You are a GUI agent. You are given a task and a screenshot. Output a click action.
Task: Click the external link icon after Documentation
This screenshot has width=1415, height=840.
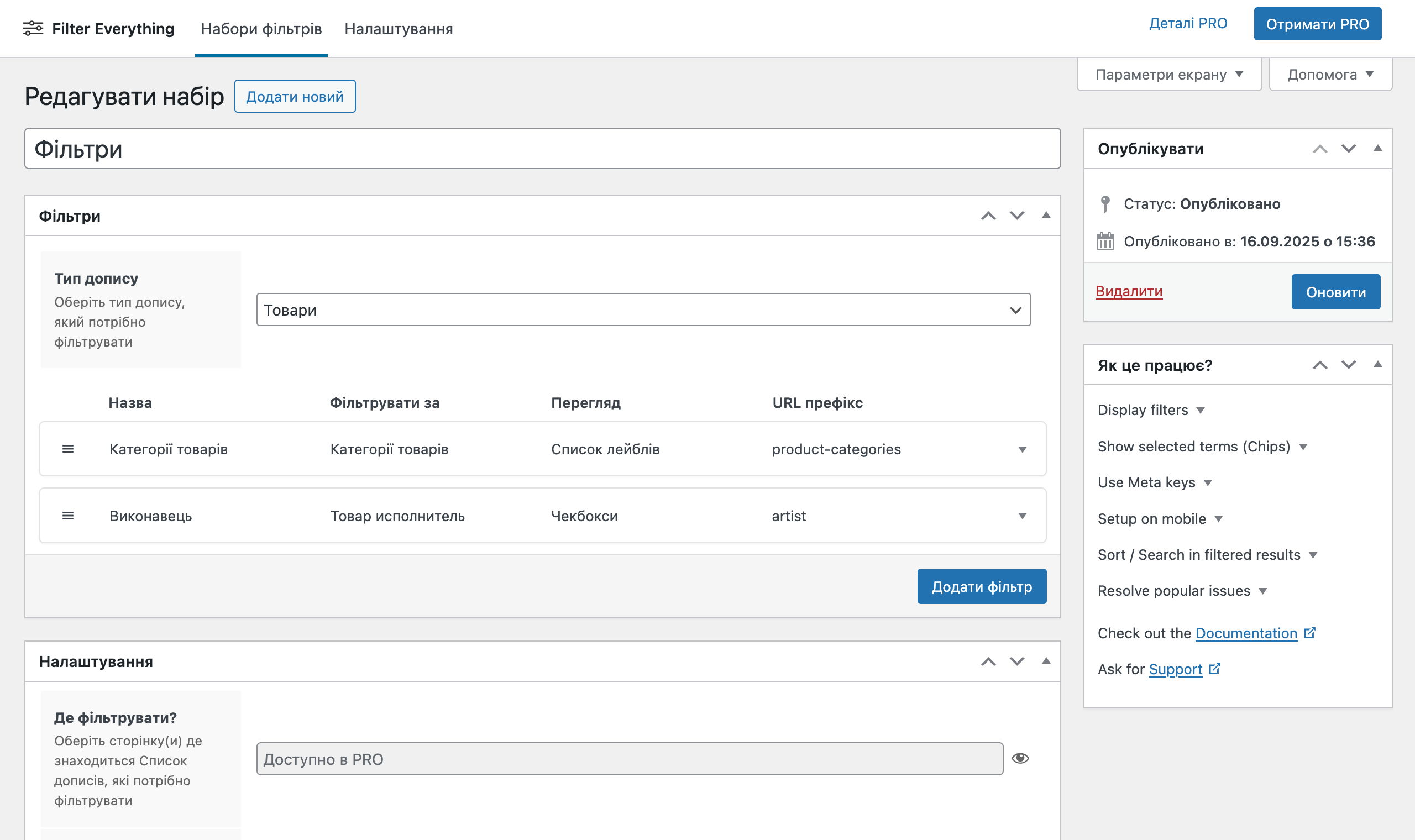click(x=1310, y=632)
